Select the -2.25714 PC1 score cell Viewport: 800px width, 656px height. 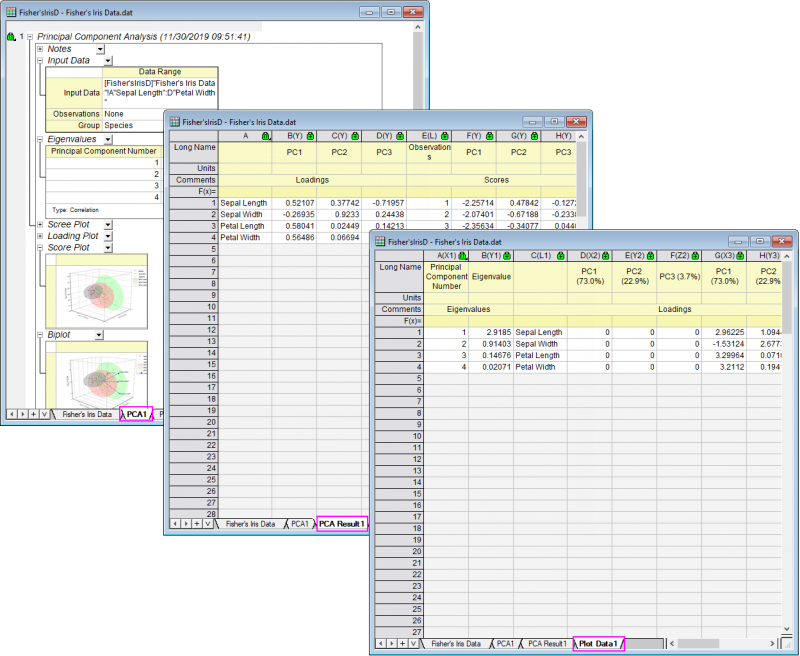(x=473, y=203)
